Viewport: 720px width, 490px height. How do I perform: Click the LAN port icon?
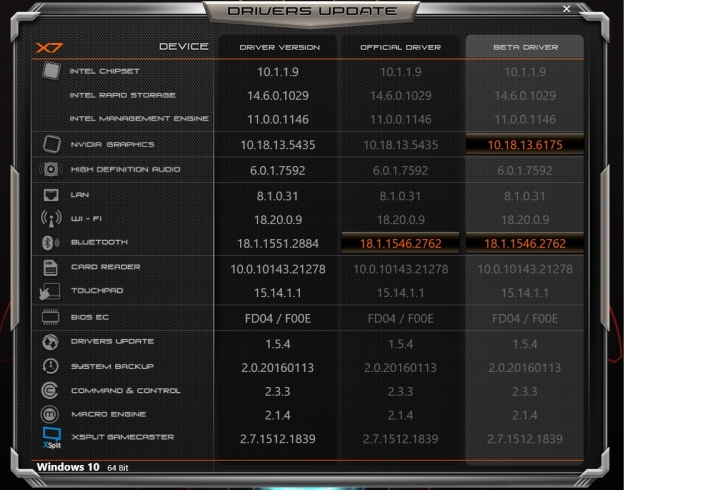(x=51, y=195)
